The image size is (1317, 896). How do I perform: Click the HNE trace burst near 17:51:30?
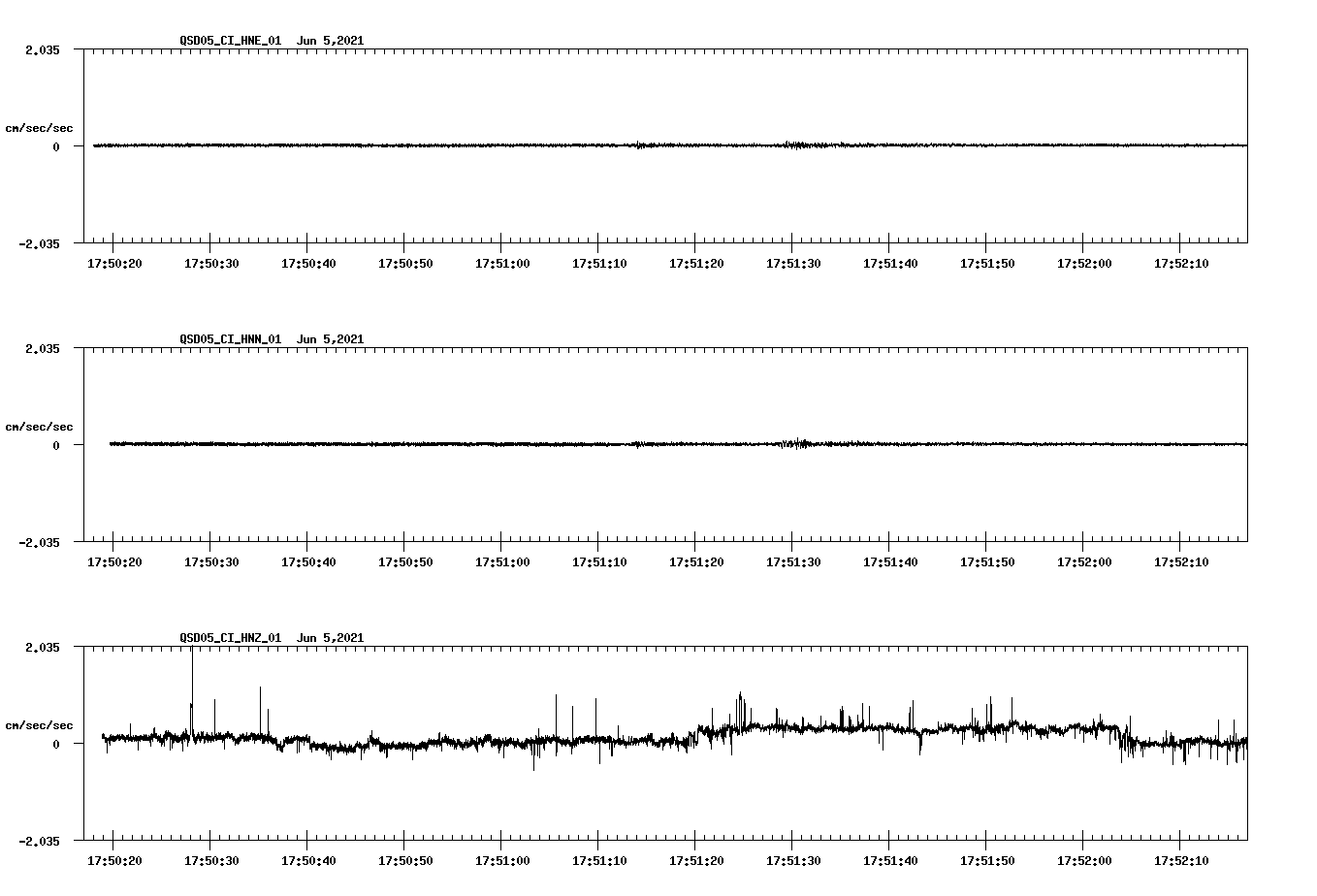click(x=796, y=145)
